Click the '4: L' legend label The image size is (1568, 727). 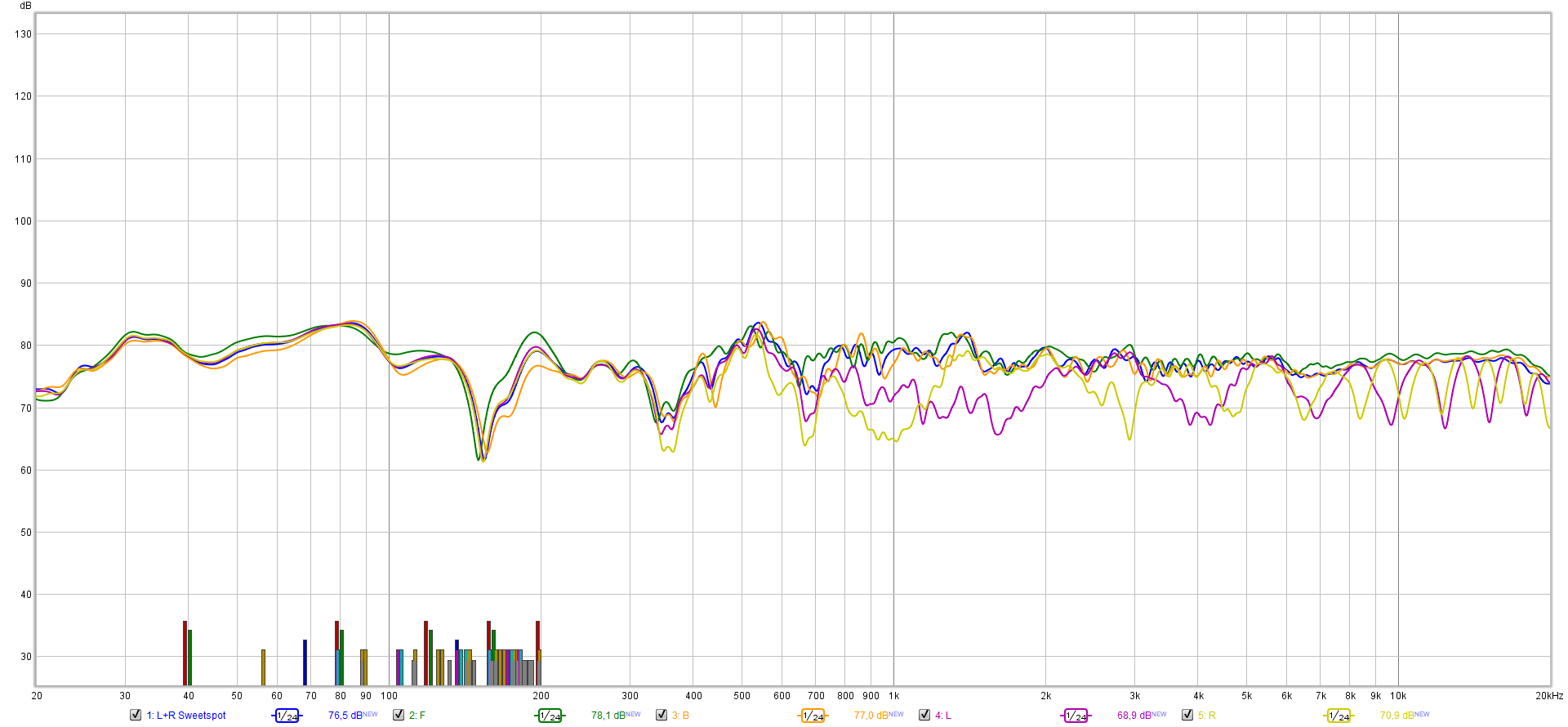[x=943, y=716]
